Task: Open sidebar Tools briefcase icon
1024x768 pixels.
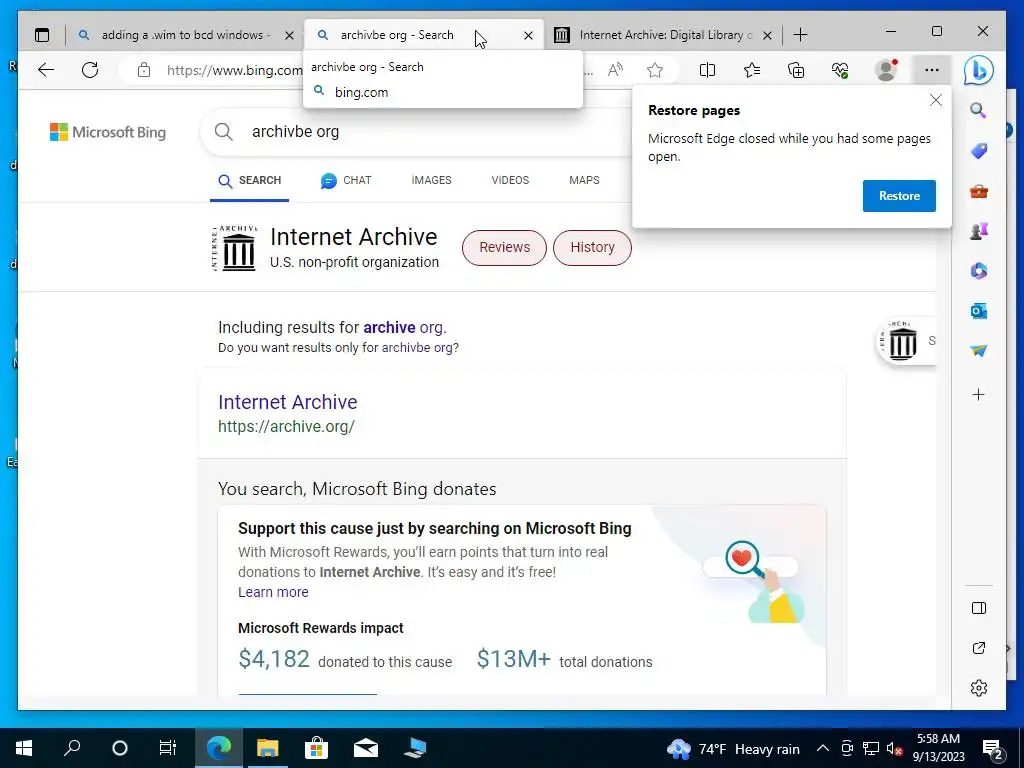Action: 978,191
